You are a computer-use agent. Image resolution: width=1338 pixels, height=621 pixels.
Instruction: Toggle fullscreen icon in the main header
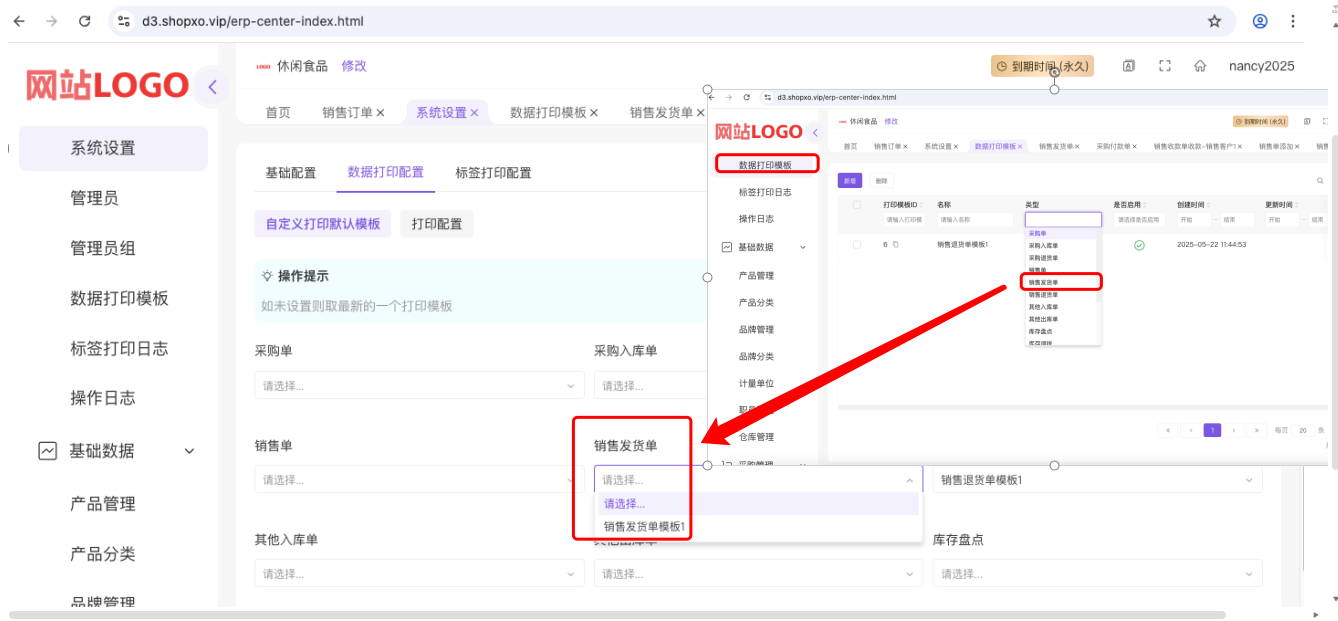point(1164,66)
